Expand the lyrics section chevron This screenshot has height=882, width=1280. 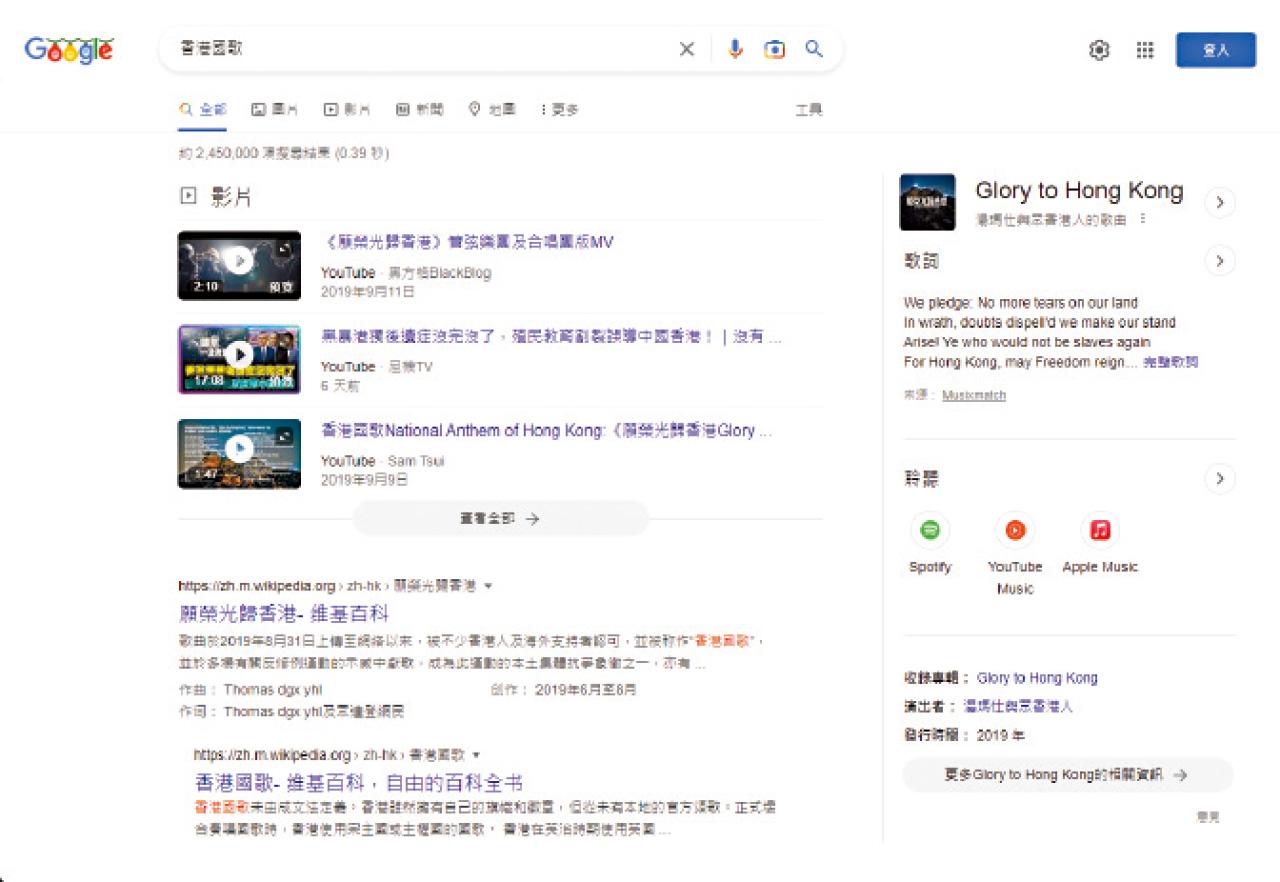point(1219,262)
